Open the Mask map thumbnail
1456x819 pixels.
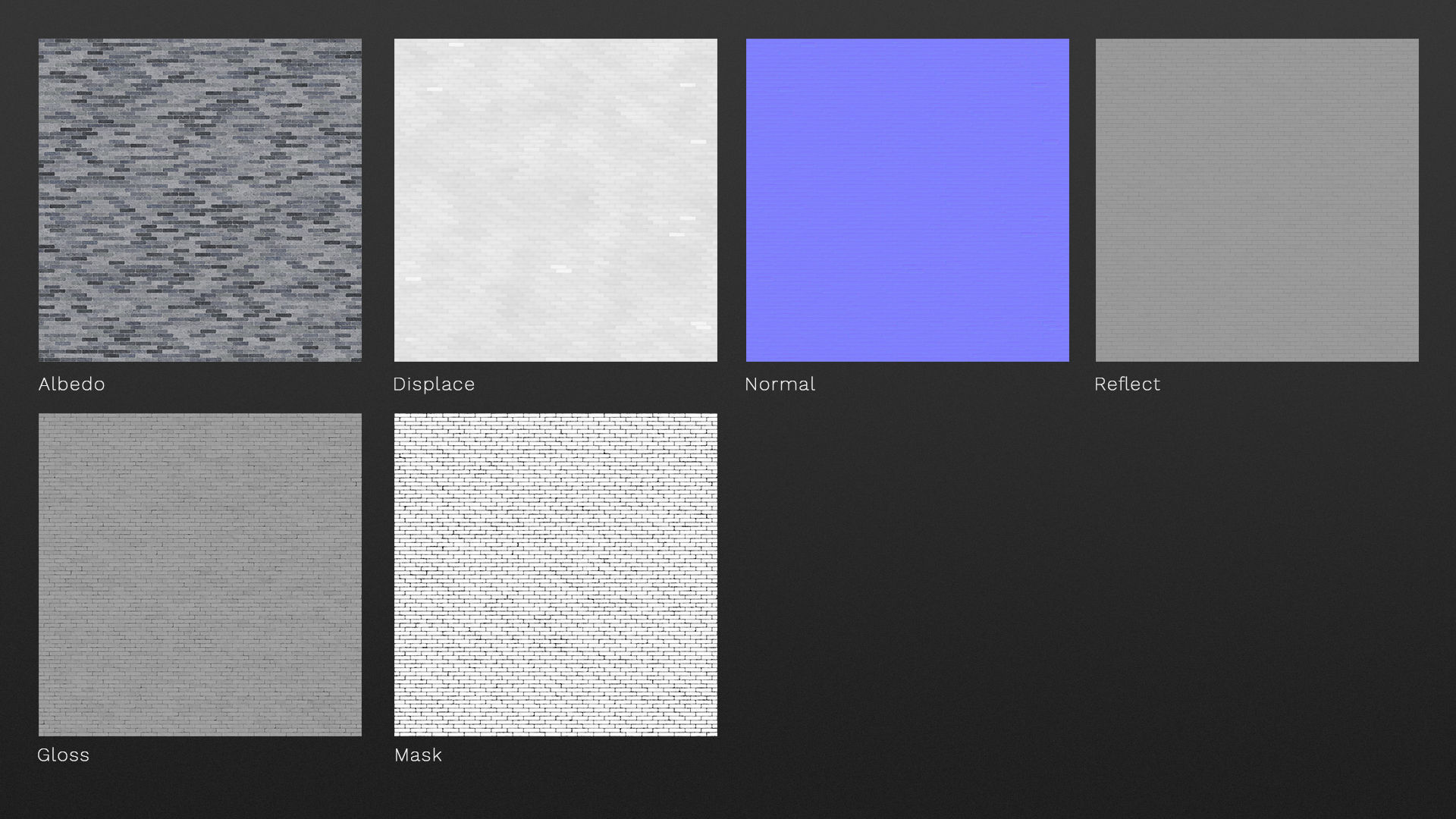pos(555,574)
